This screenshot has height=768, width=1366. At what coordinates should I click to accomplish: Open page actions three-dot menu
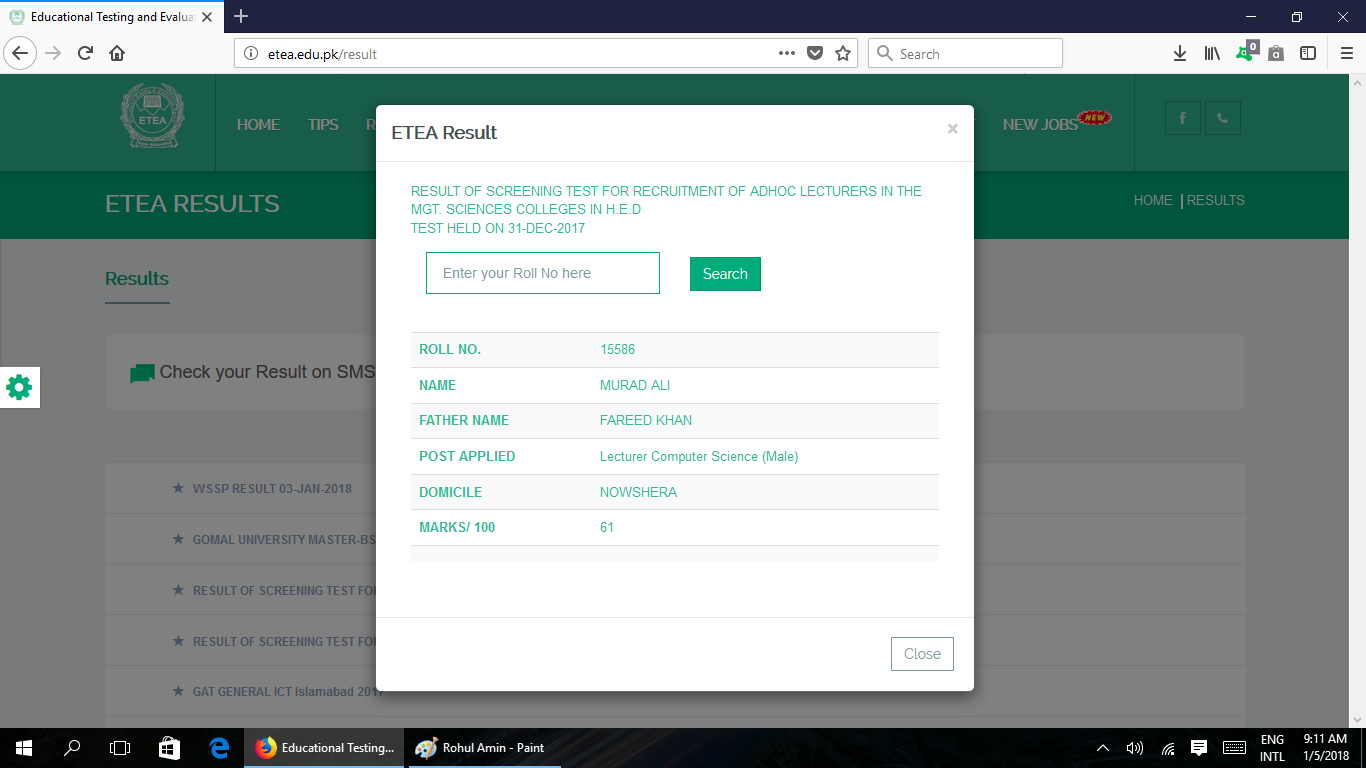(x=787, y=54)
